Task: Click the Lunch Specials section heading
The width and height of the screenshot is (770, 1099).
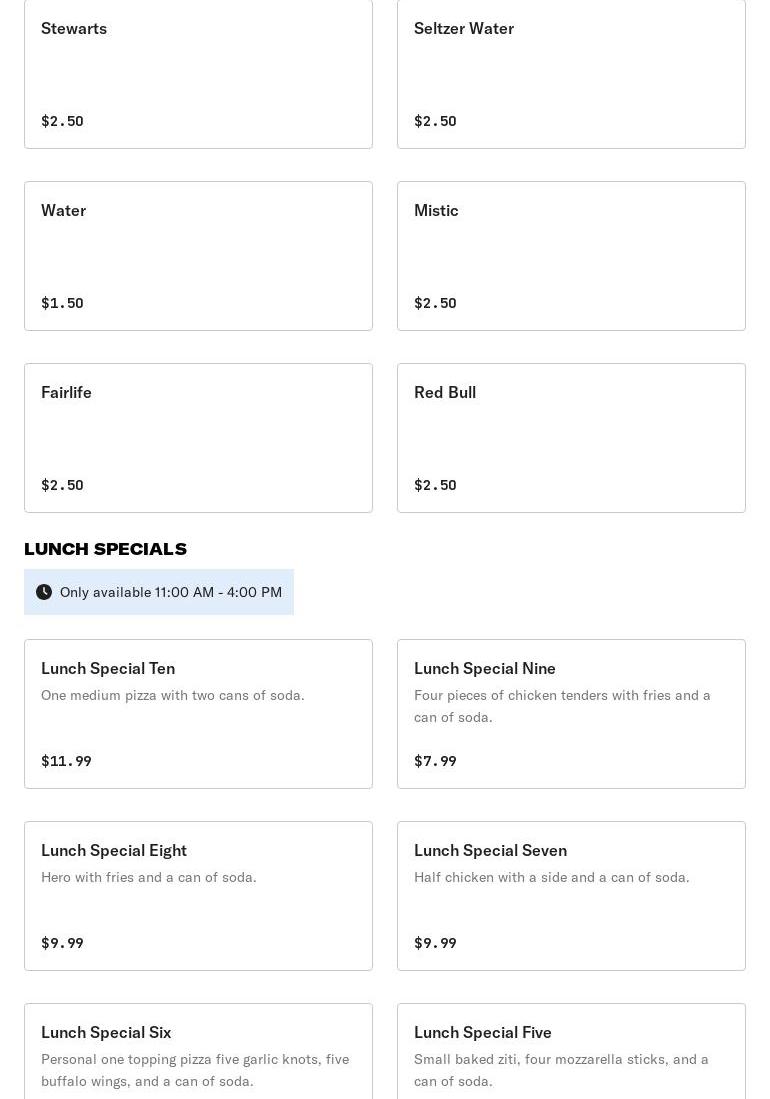Action: coord(105,549)
